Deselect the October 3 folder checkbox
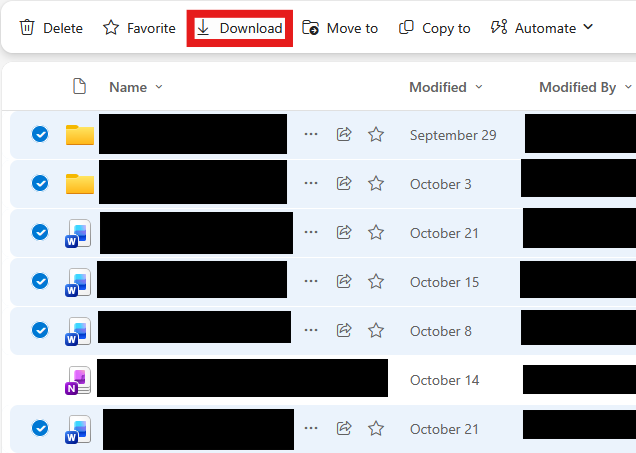Image resolution: width=636 pixels, height=453 pixels. click(40, 183)
